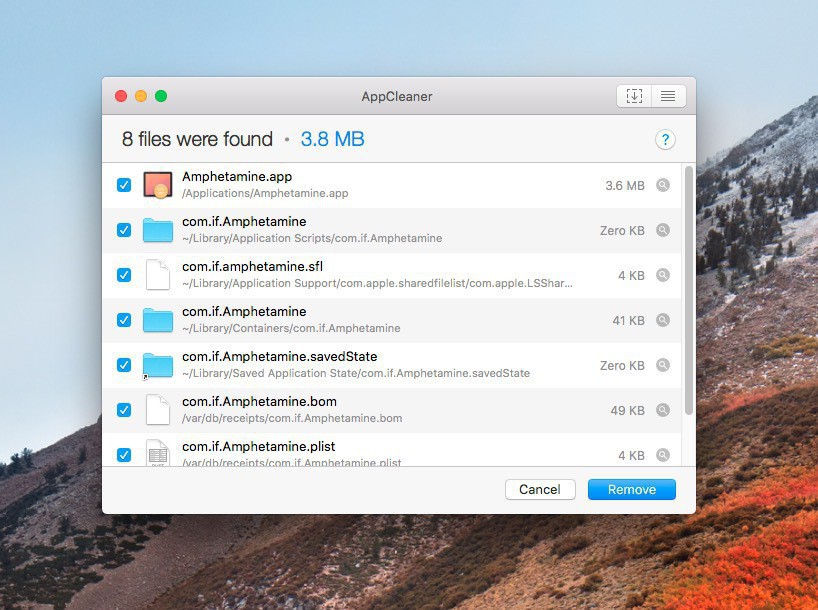Open the help question mark button
818x610 pixels.
(x=665, y=139)
